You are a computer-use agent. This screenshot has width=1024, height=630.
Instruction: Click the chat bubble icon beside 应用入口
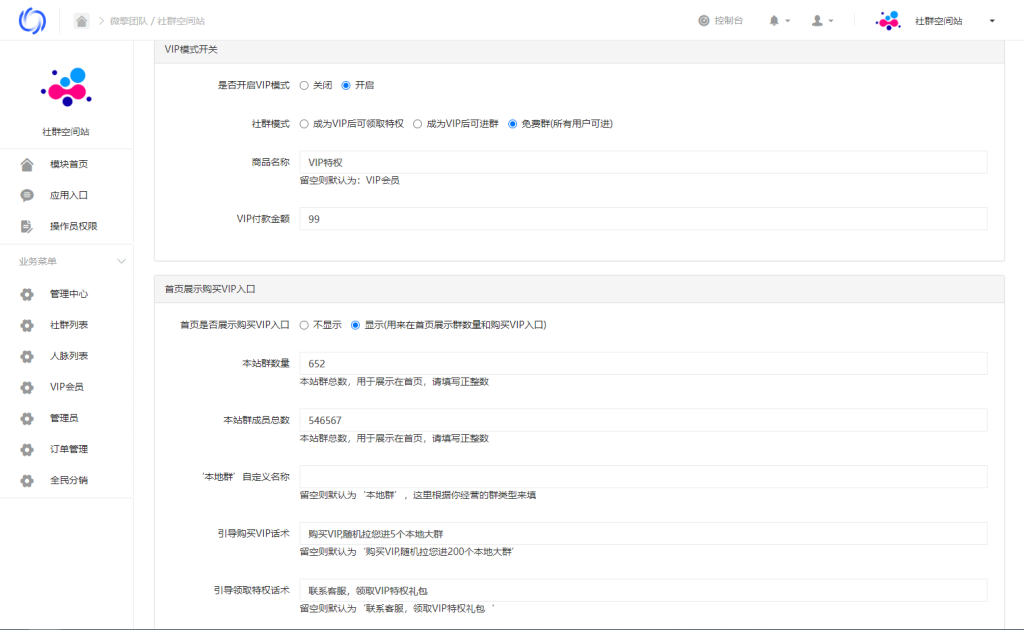coord(27,195)
